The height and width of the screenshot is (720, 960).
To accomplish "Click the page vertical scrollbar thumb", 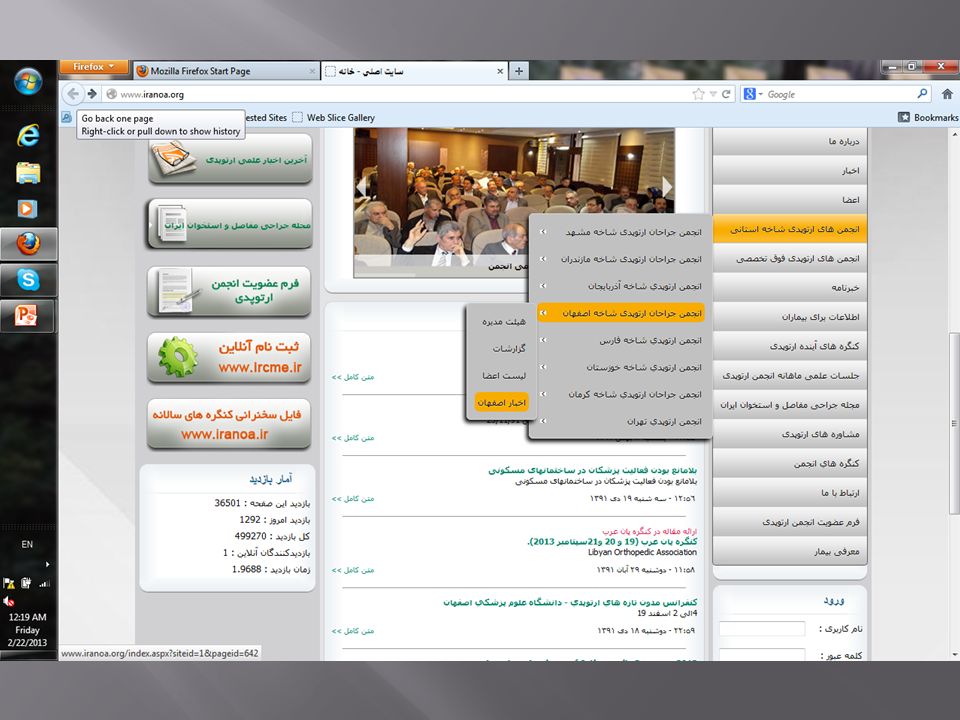I will point(954,423).
